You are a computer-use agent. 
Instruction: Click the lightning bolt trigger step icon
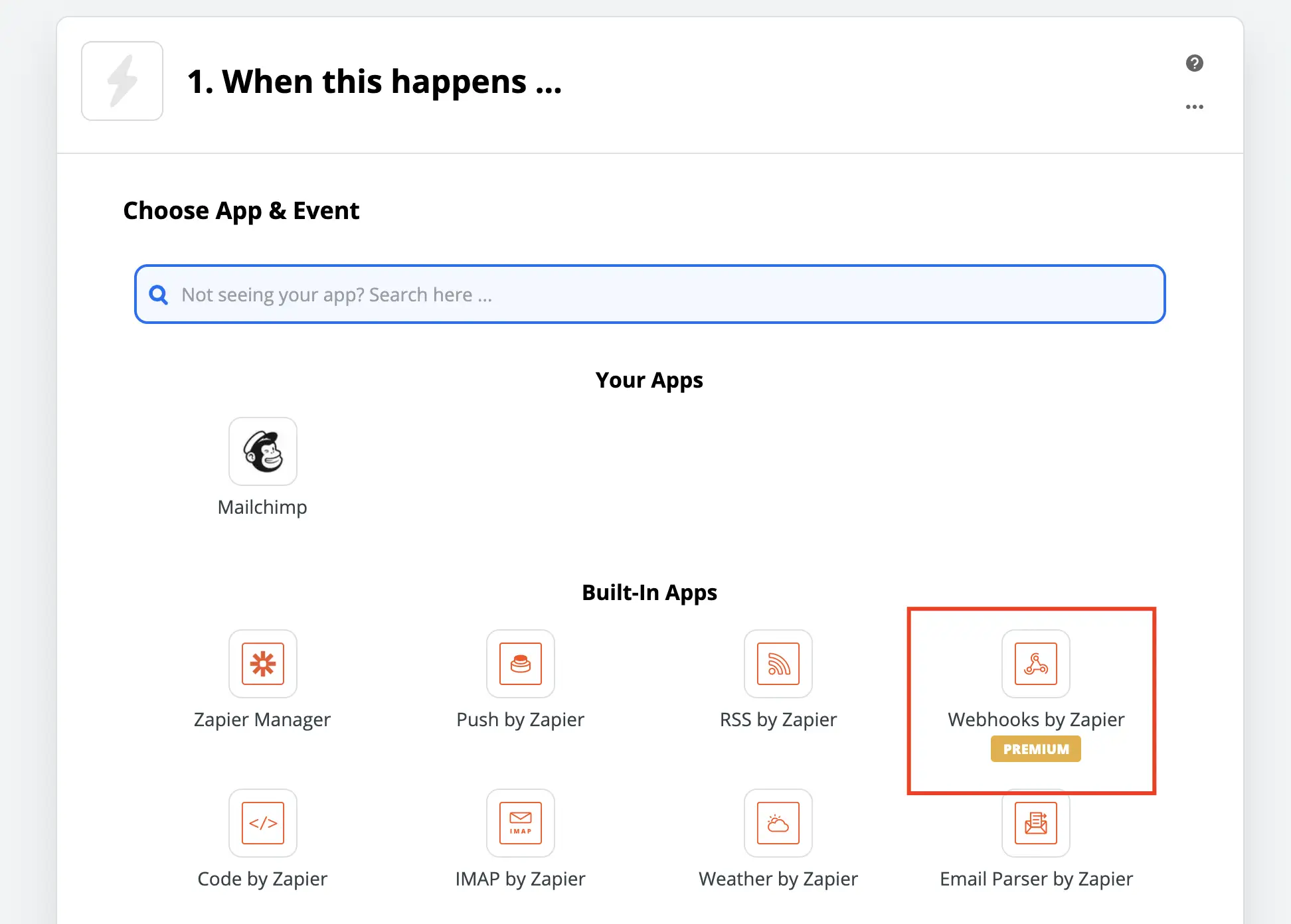[x=122, y=80]
